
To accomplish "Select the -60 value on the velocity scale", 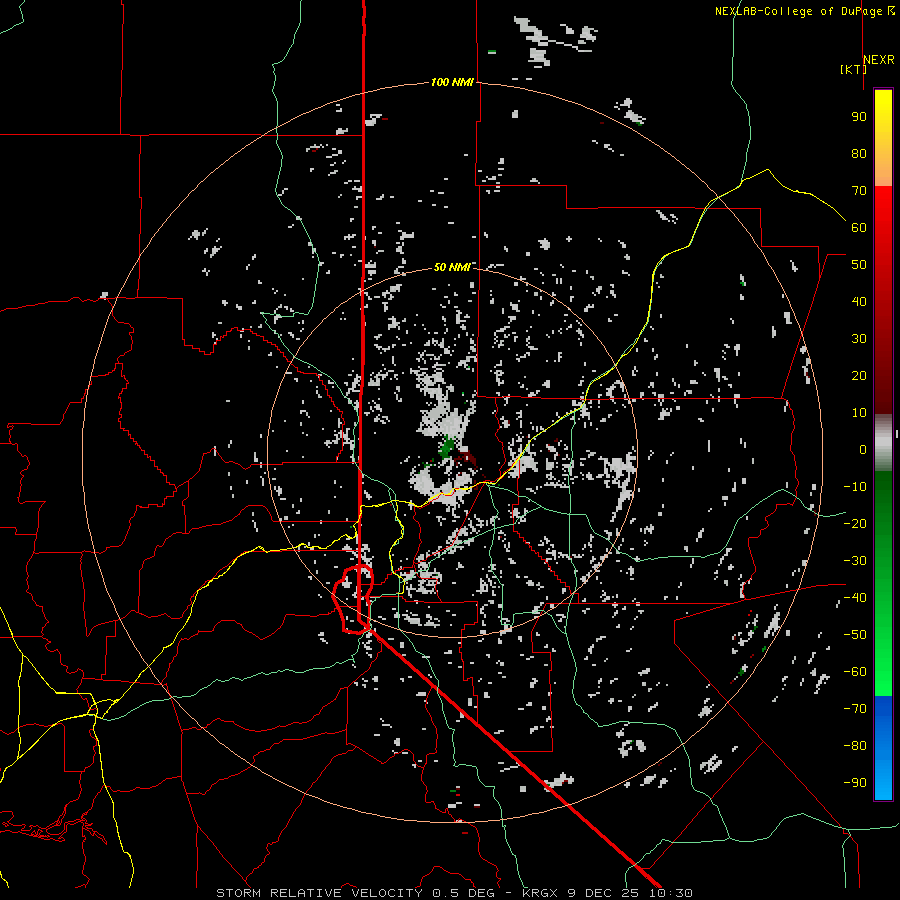I will 855,672.
